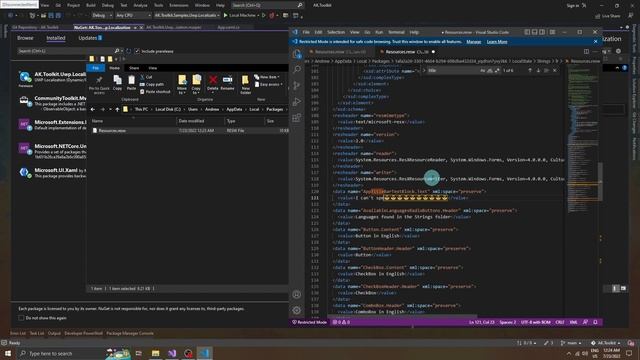Viewport: 640px width, 360px height.
Task: Toggle Match Case in VS Code find
Action: point(483,71)
